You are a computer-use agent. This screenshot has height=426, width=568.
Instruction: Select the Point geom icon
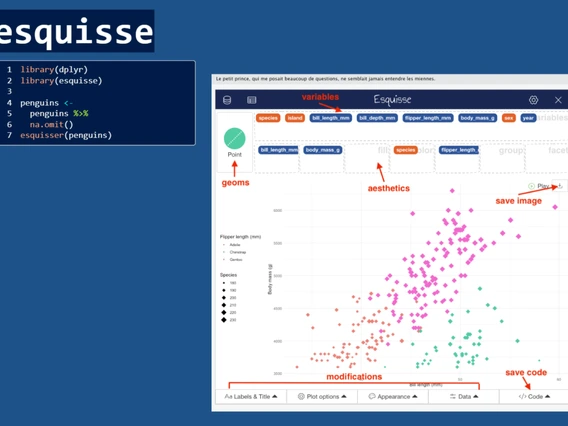point(235,138)
